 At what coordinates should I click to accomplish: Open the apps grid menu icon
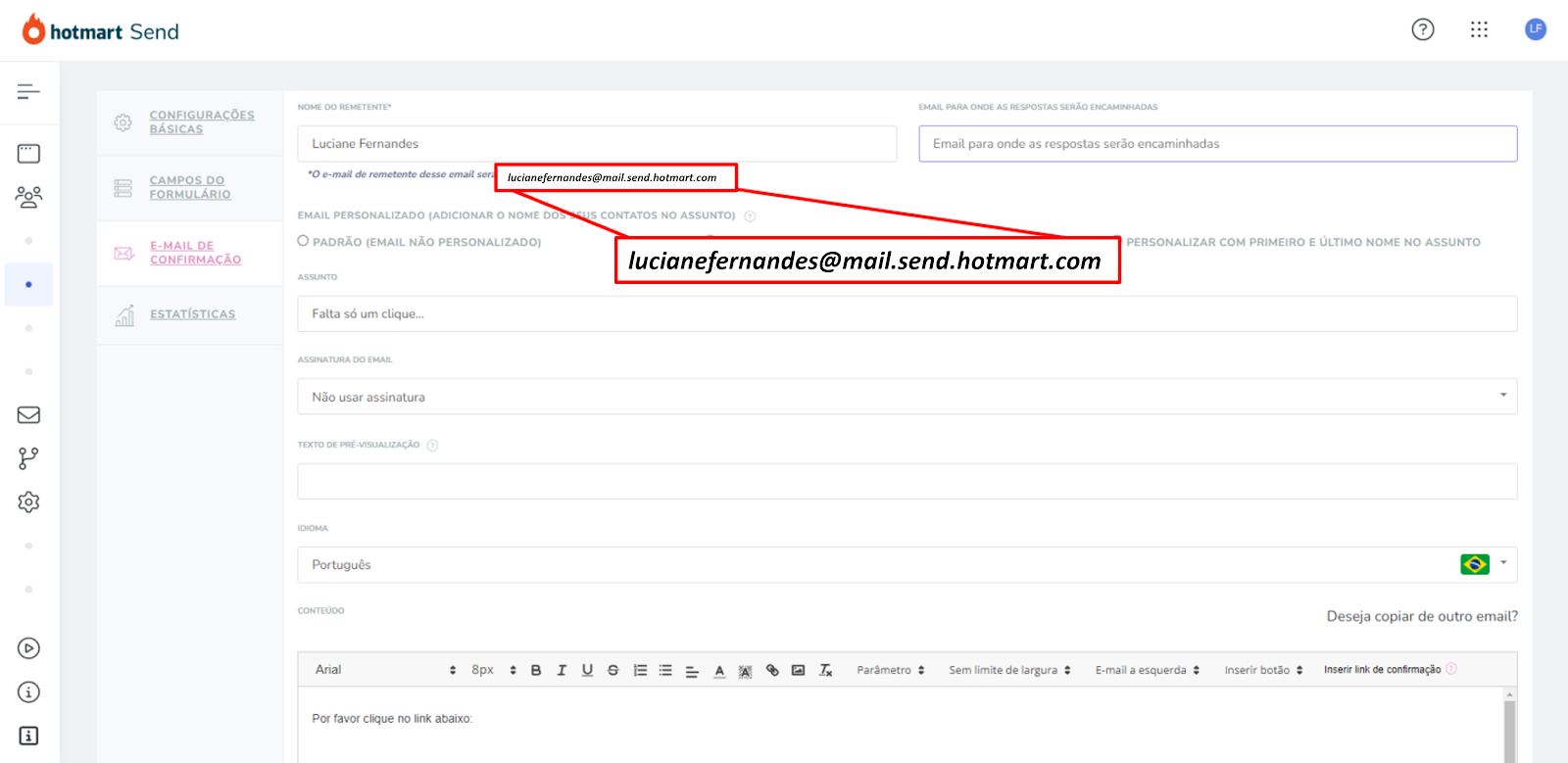click(x=1479, y=29)
